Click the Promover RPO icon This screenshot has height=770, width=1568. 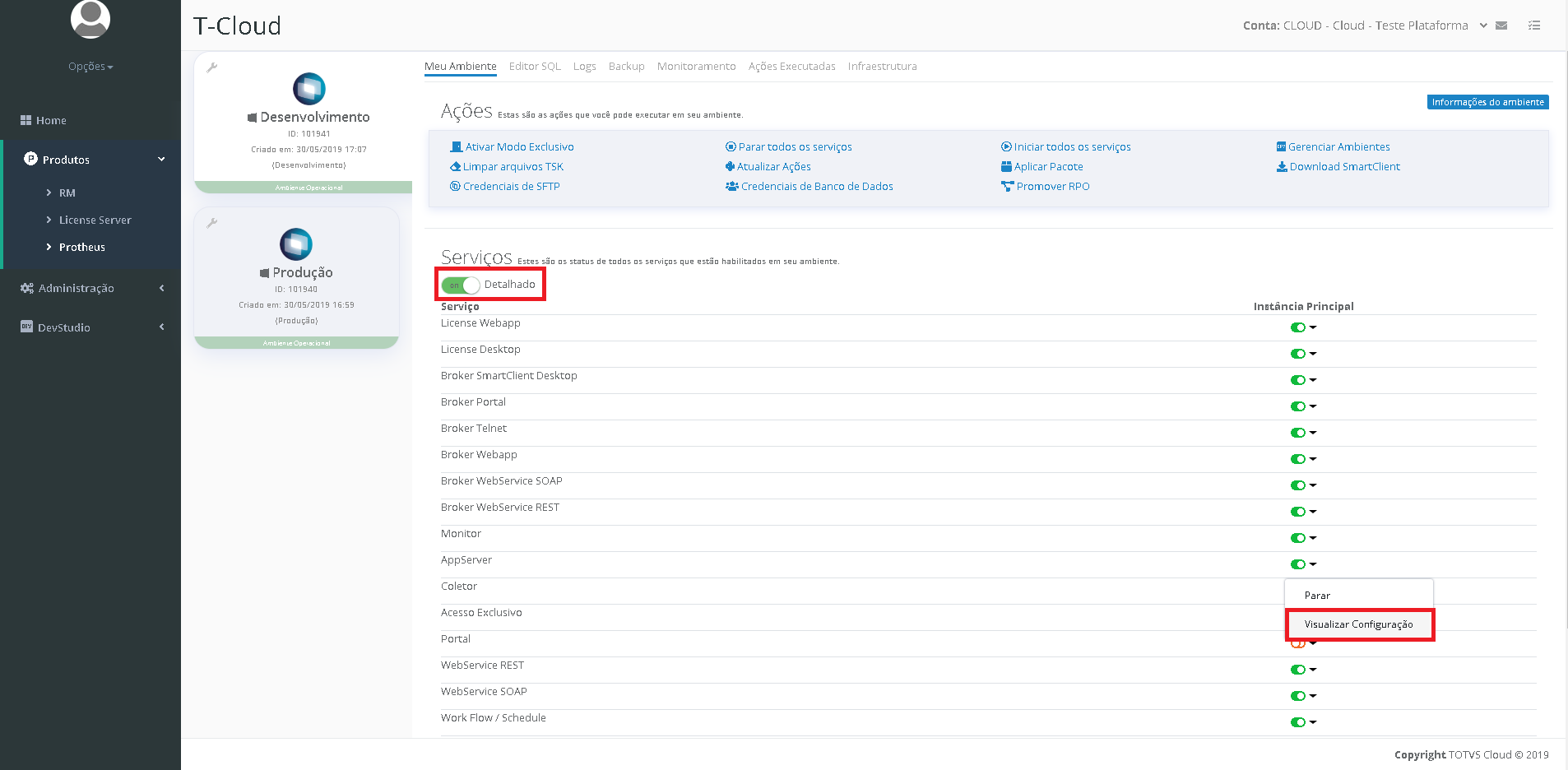point(1008,187)
